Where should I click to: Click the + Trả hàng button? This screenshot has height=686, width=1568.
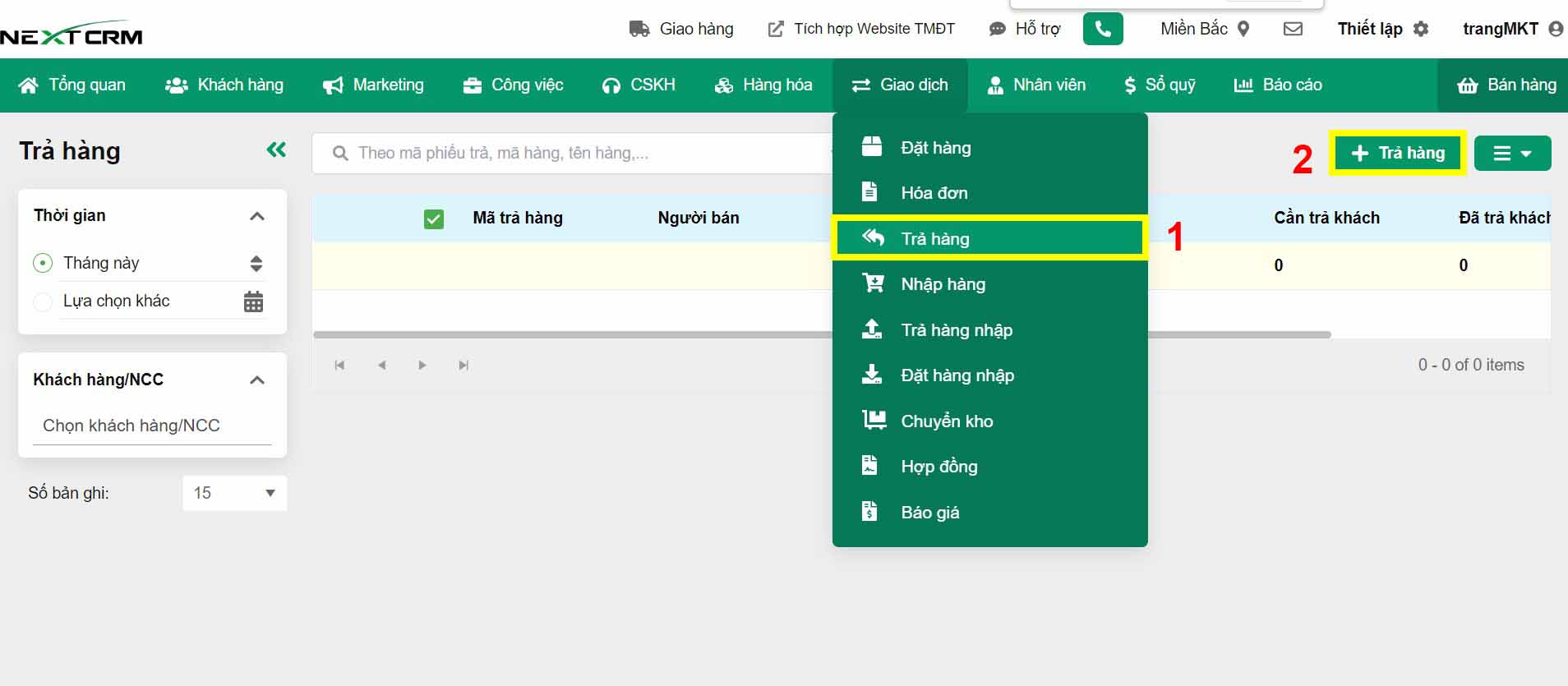tap(1397, 153)
